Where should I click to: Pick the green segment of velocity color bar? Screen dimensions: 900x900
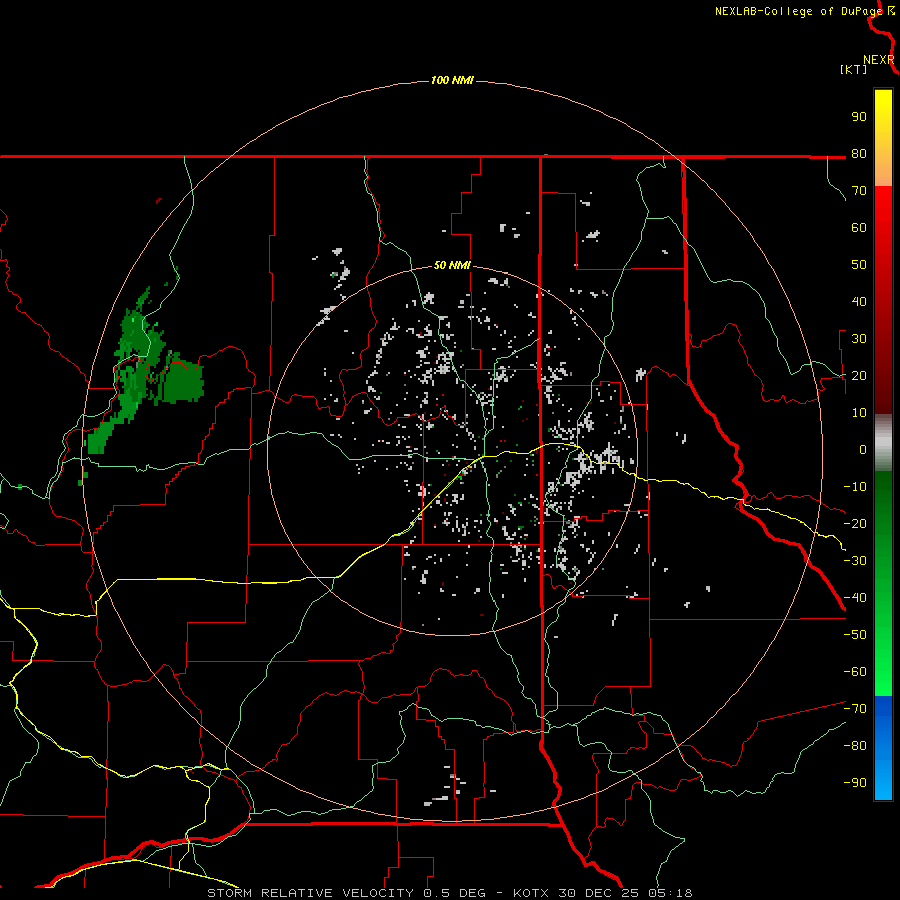click(x=883, y=583)
